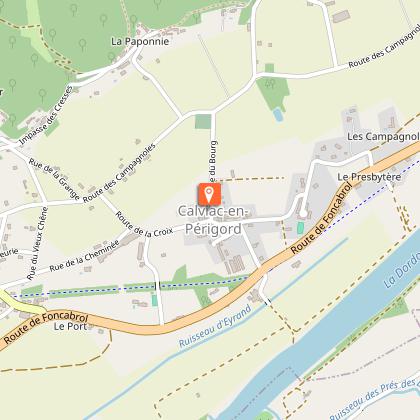Click Route de Foncabrol label near Le Port
The image size is (420, 420).
45,328
